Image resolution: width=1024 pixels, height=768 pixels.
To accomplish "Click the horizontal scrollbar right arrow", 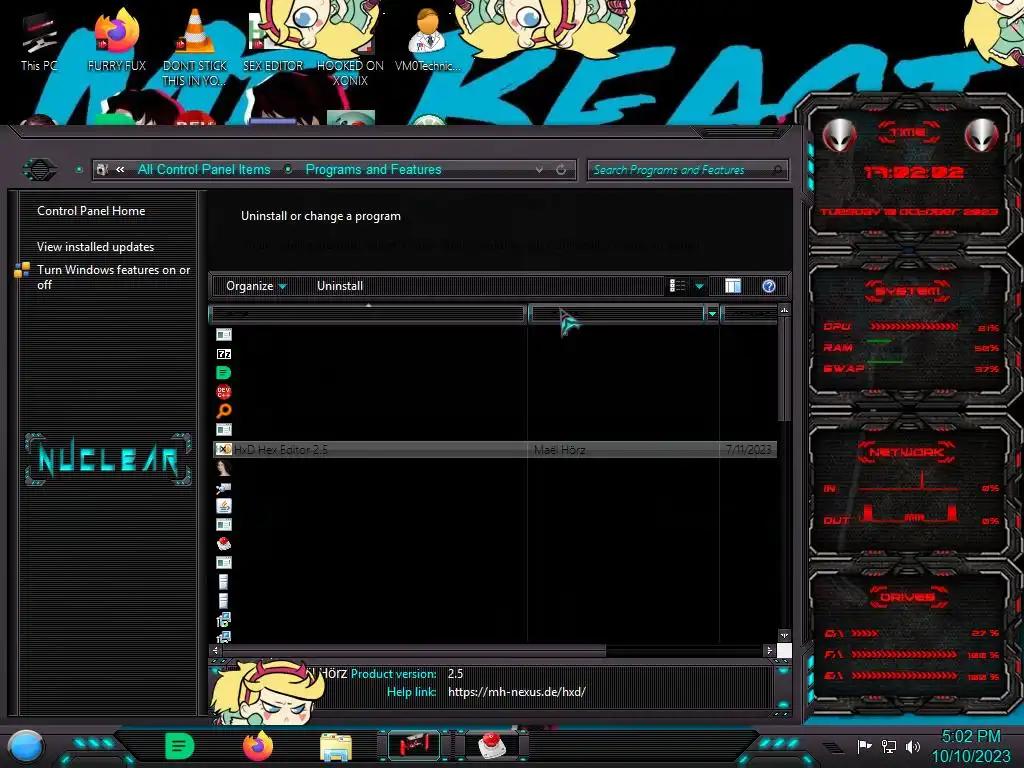I will click(x=769, y=650).
